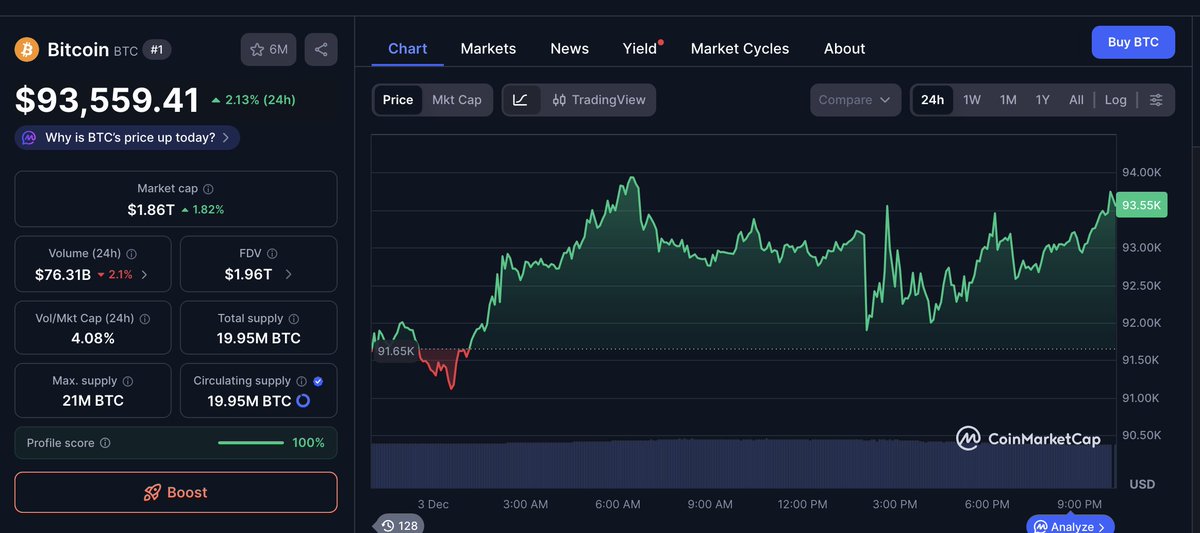
Task: Open Why is BTC's price up today
Action: 127,137
